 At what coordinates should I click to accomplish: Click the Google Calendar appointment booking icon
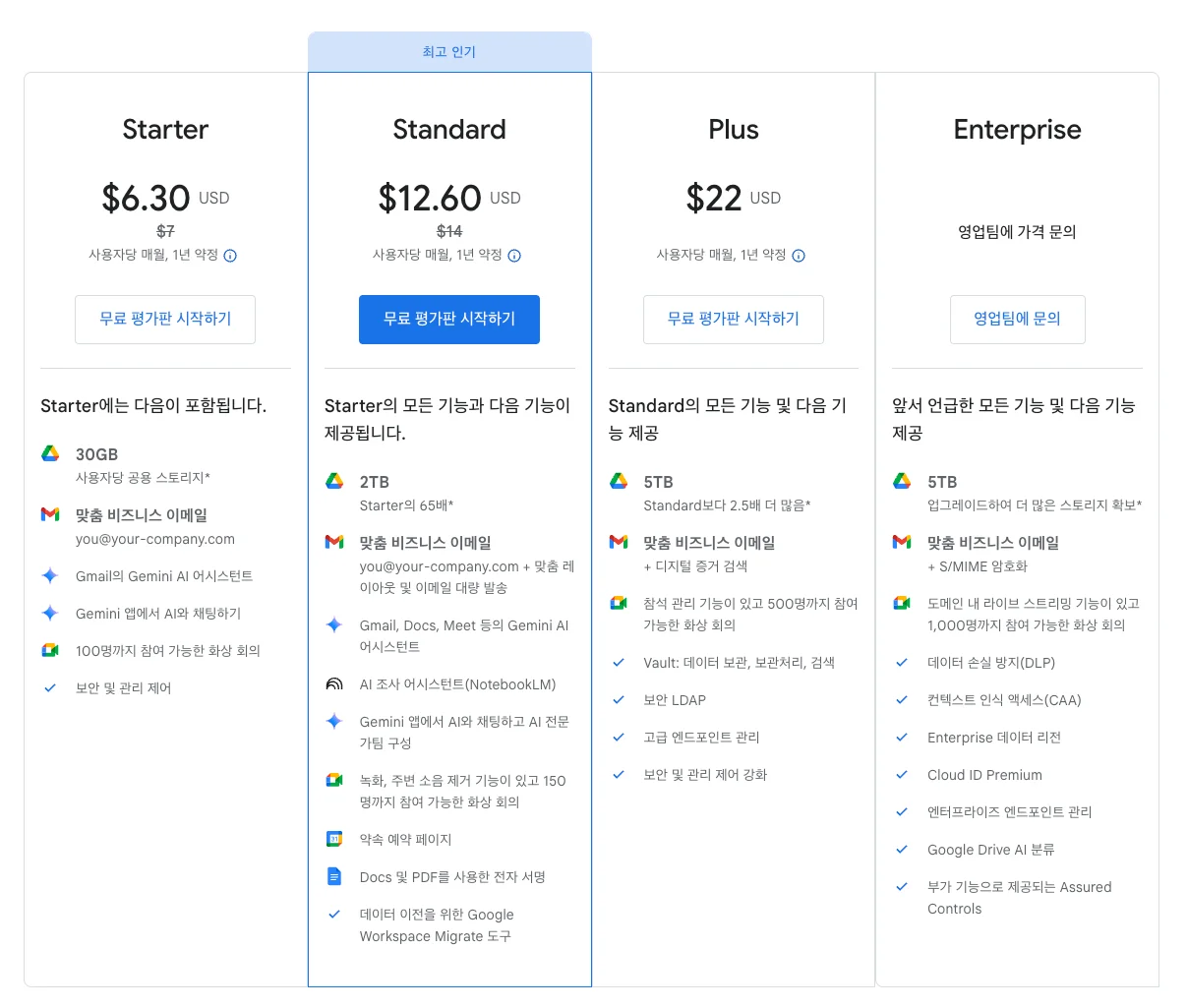coord(334,839)
